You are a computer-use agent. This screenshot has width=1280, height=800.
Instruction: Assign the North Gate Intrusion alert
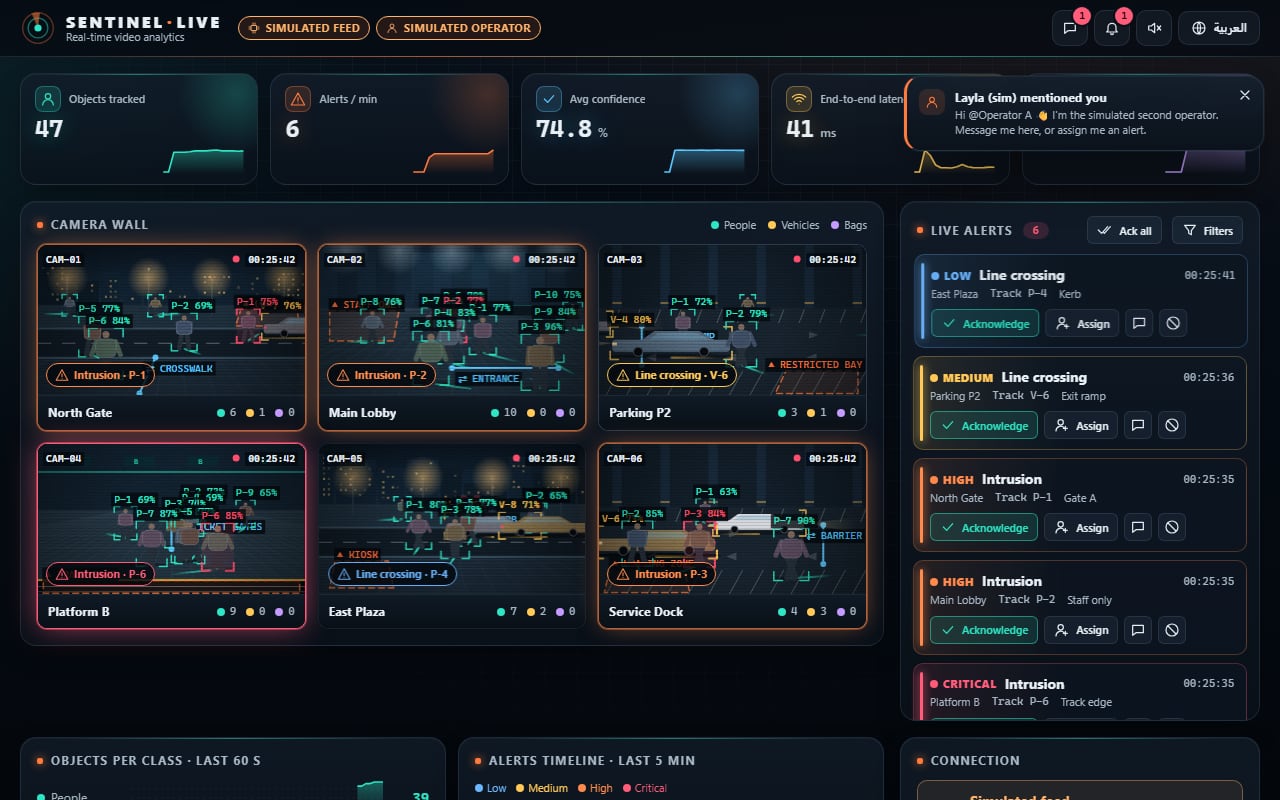pyautogui.click(x=1082, y=528)
